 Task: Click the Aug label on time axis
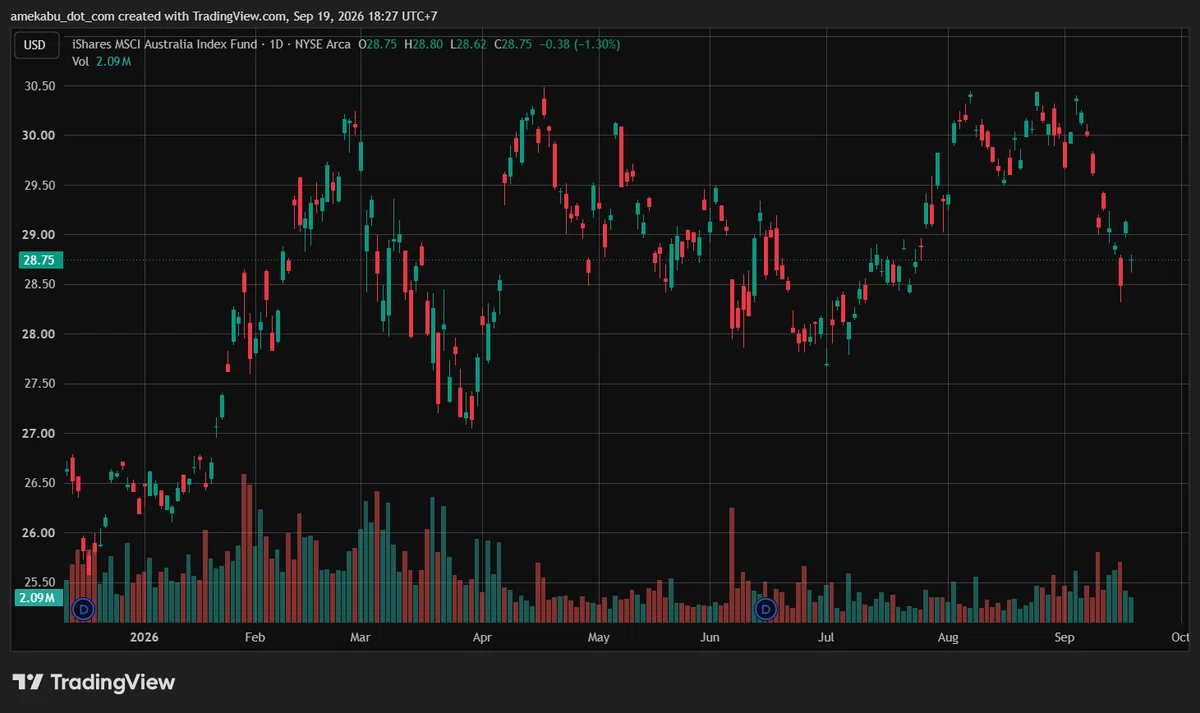click(948, 637)
